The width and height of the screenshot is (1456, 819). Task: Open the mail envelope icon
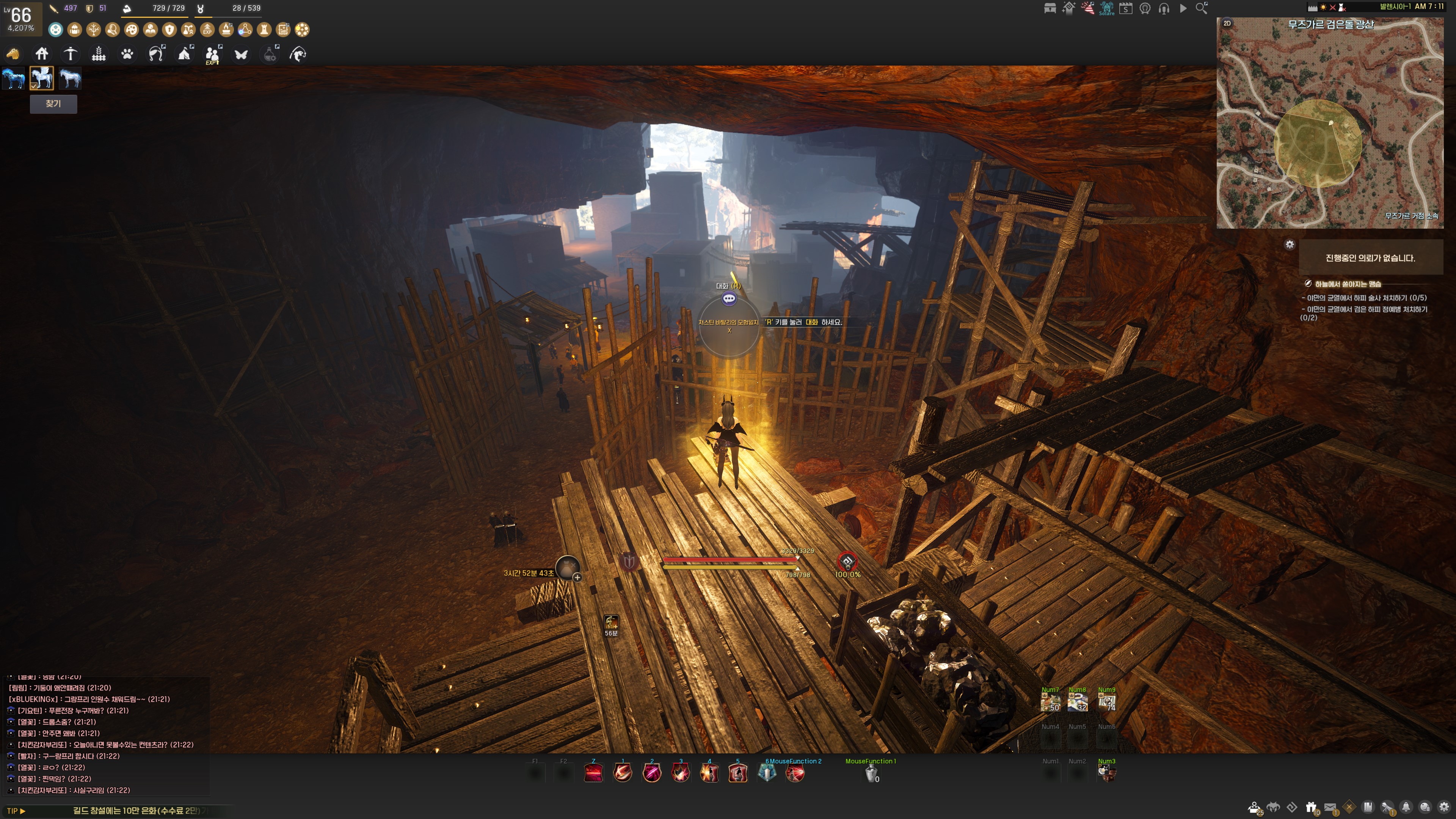coord(1330,807)
